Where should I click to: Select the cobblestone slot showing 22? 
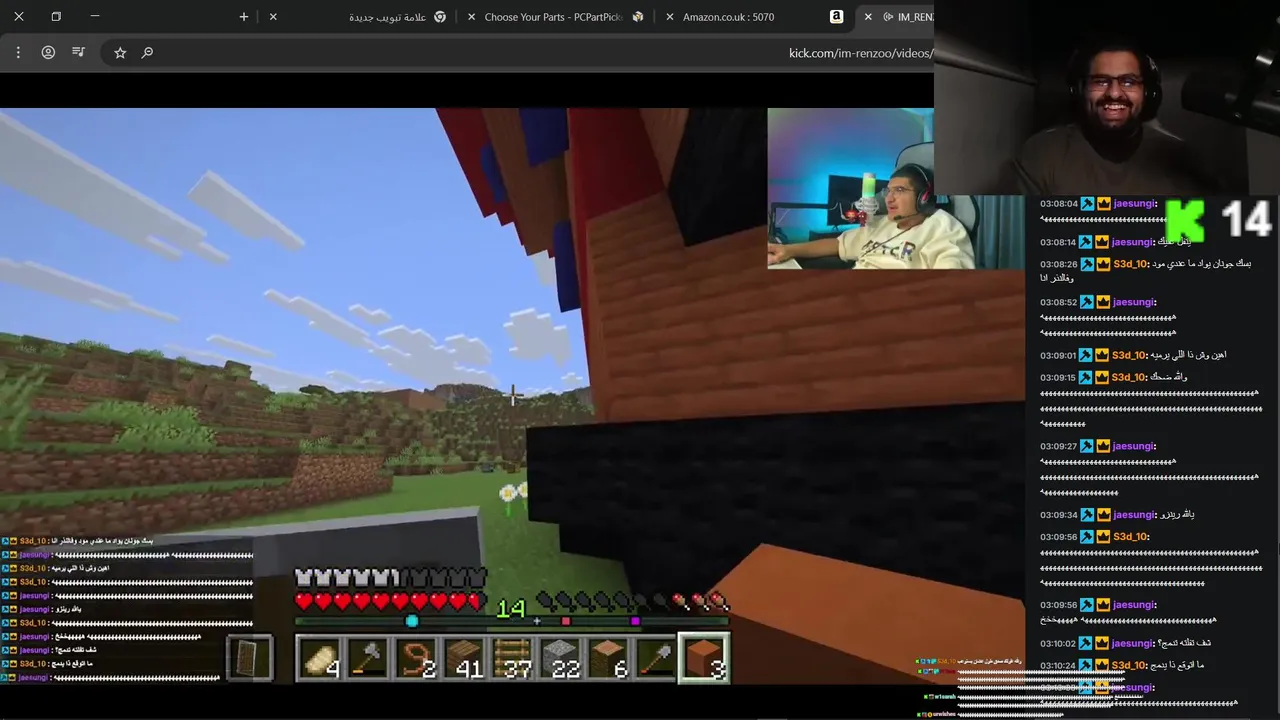[560, 658]
